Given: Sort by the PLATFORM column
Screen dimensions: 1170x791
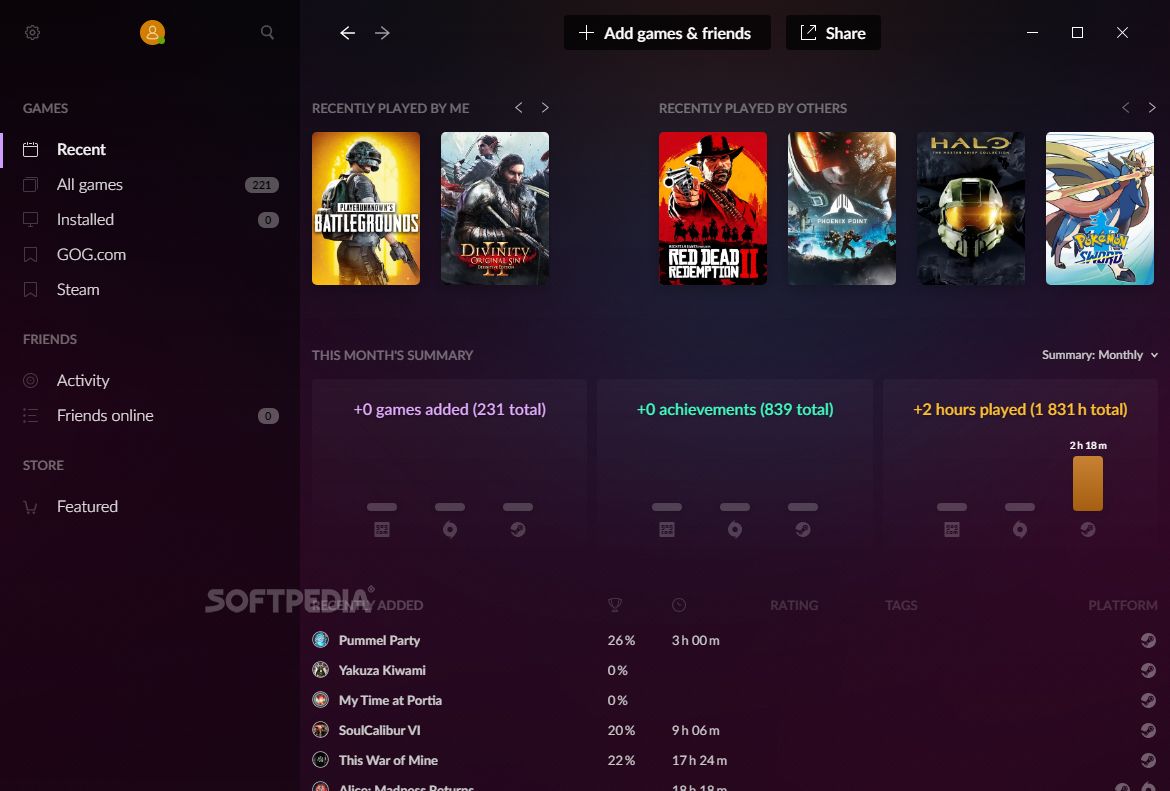Looking at the screenshot, I should point(1123,605).
